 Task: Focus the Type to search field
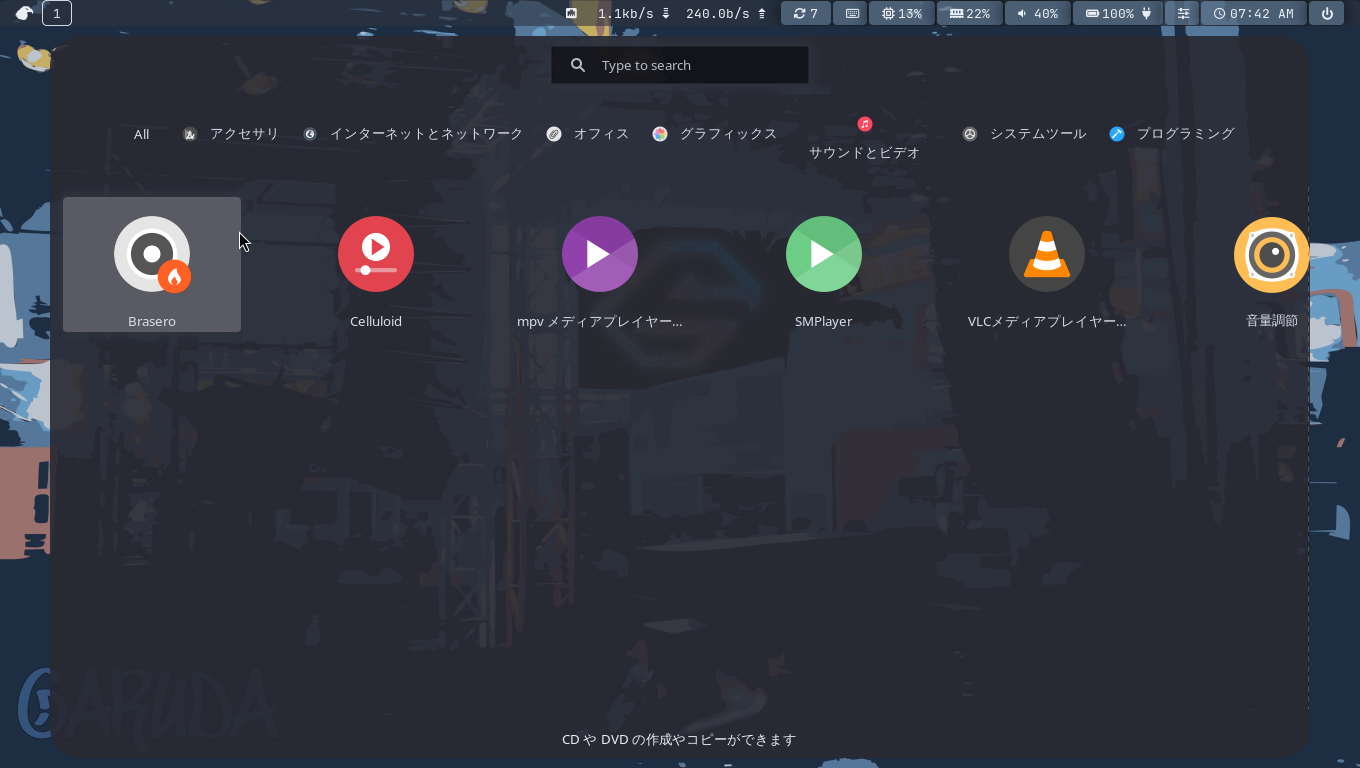(680, 65)
